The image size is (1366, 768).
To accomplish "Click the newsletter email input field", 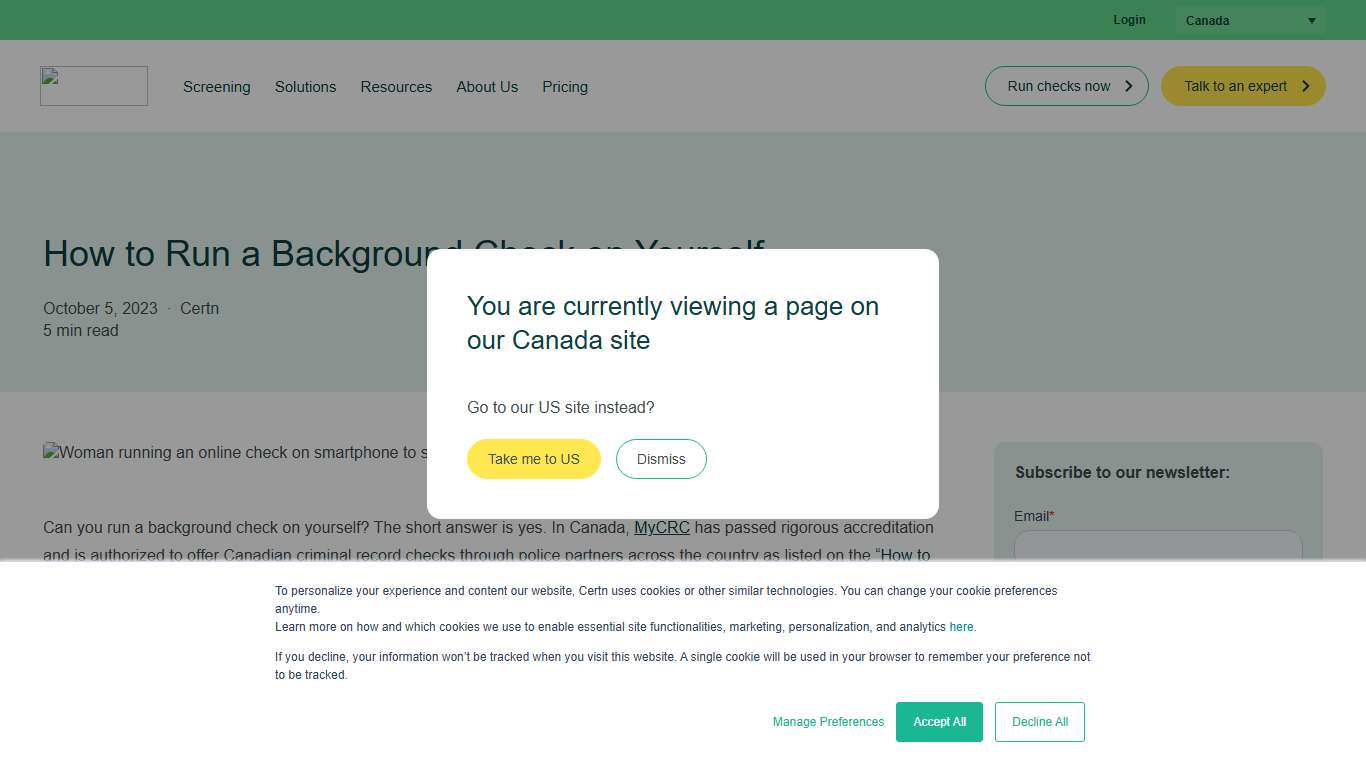I will [1157, 551].
